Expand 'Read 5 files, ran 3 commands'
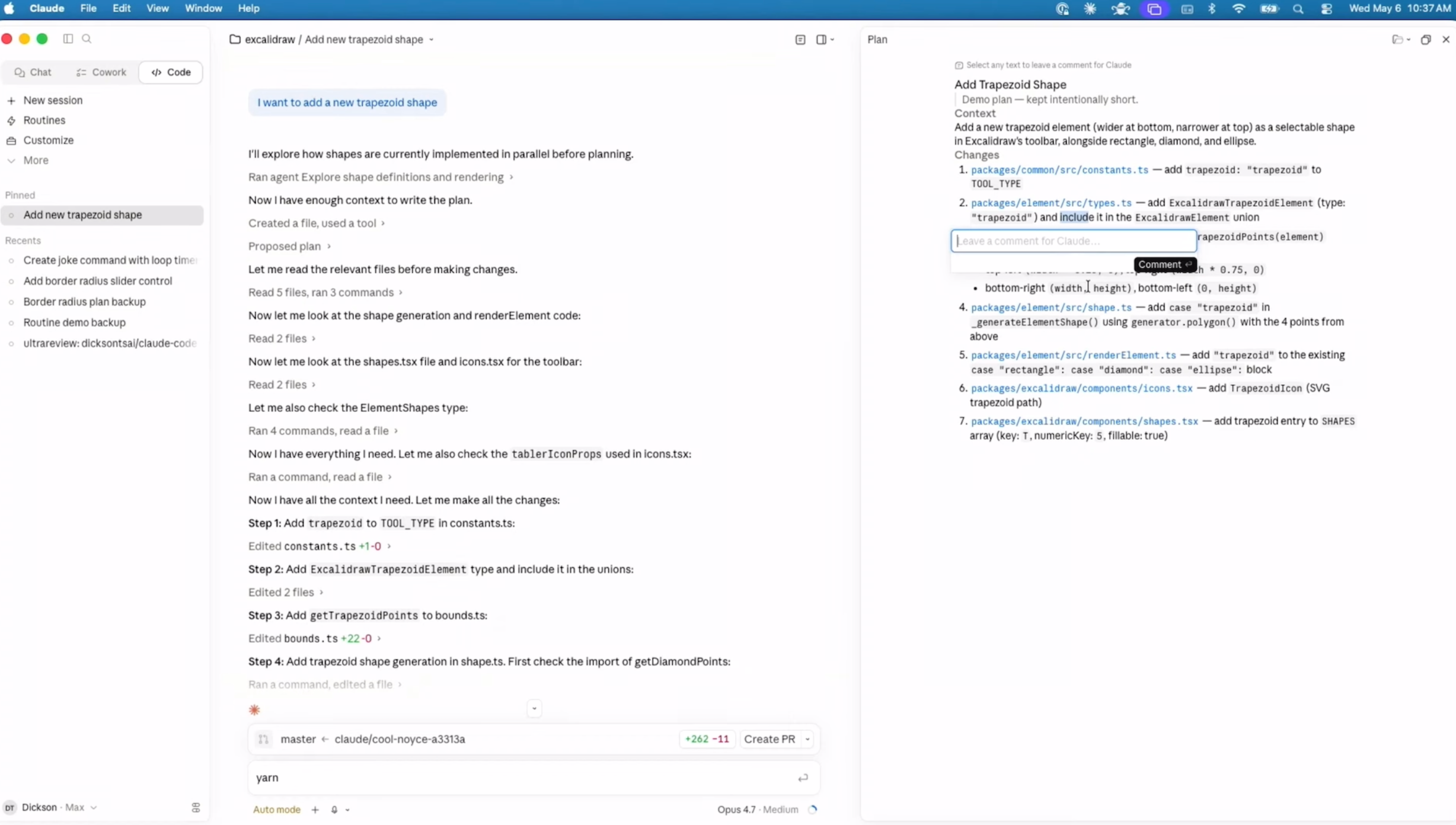 click(x=325, y=293)
